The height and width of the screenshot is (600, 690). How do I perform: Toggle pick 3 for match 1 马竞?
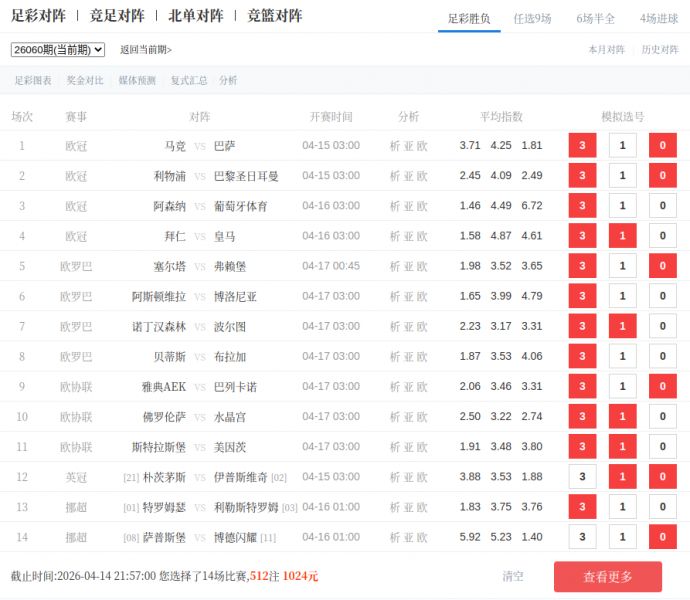click(x=582, y=146)
